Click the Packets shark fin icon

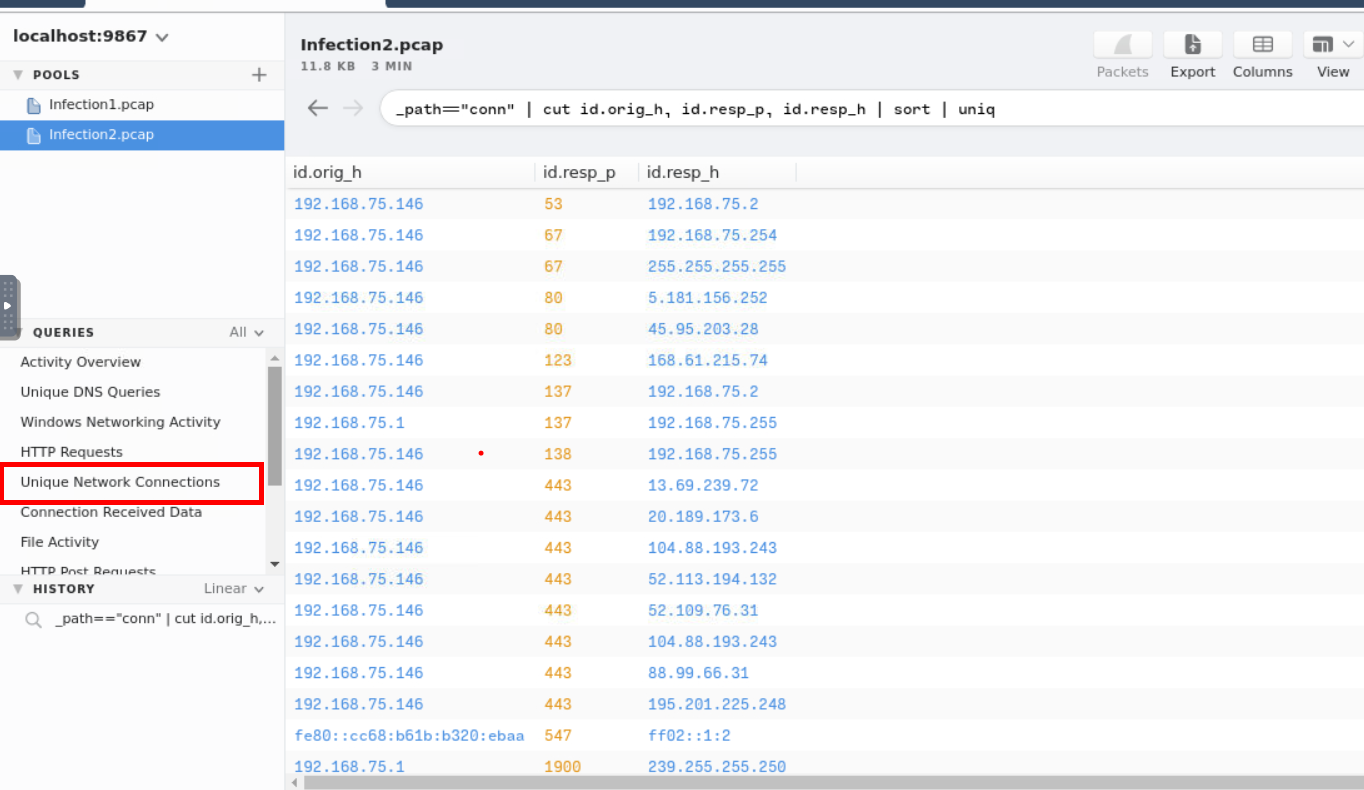coord(1122,45)
